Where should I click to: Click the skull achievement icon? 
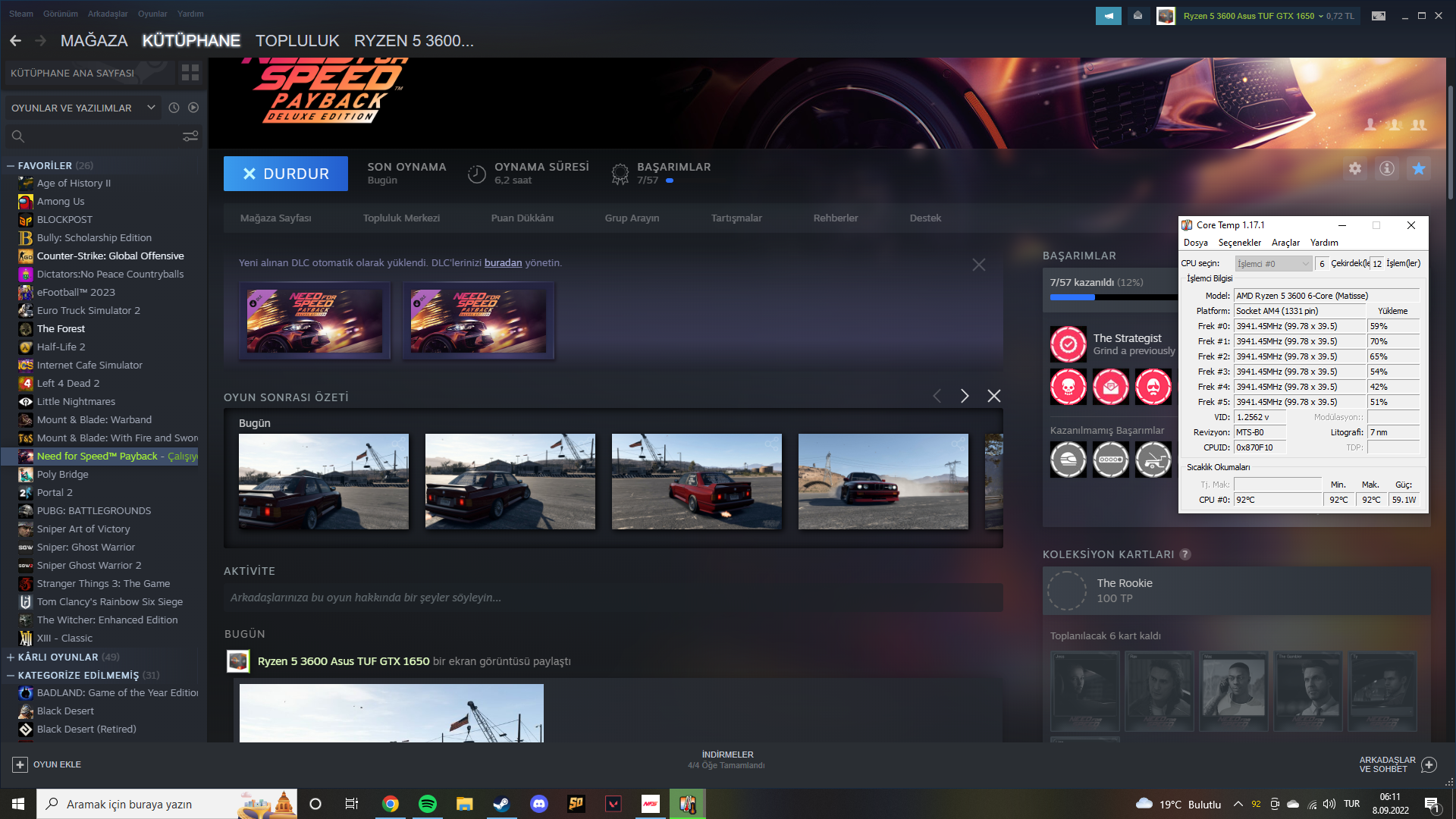(x=1068, y=388)
